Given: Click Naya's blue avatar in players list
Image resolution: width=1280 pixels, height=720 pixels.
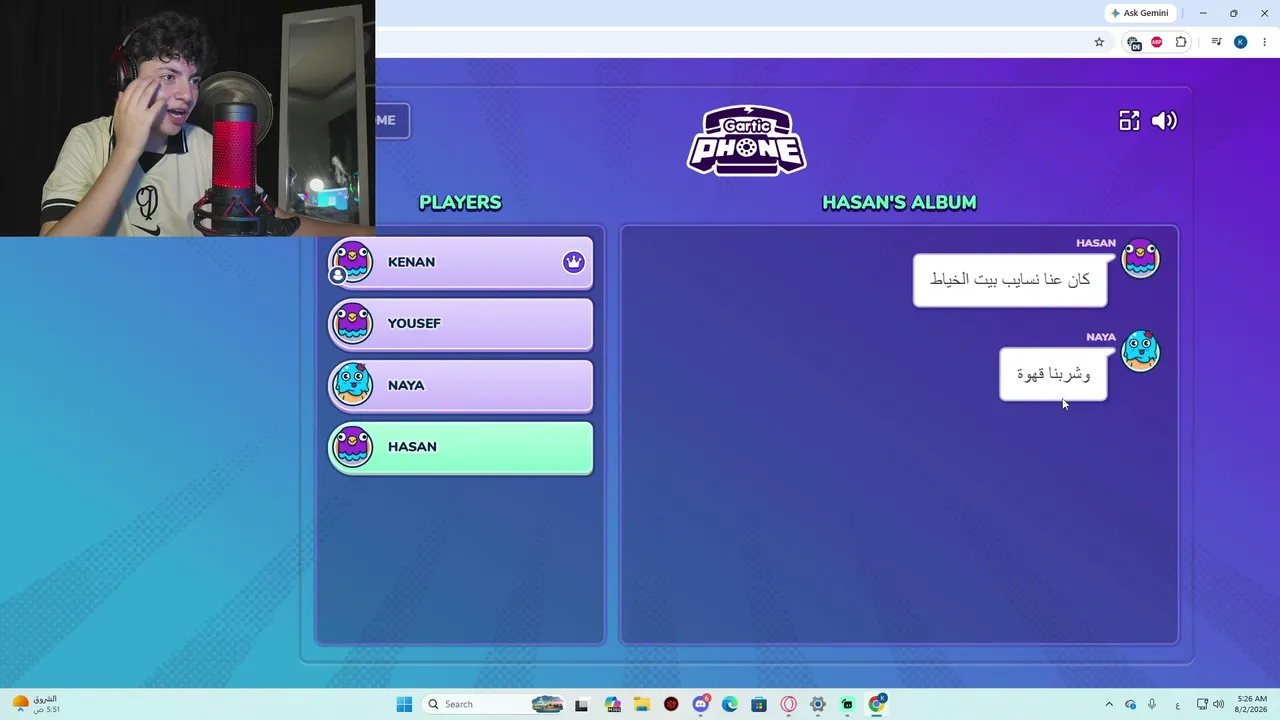Looking at the screenshot, I should [x=352, y=385].
